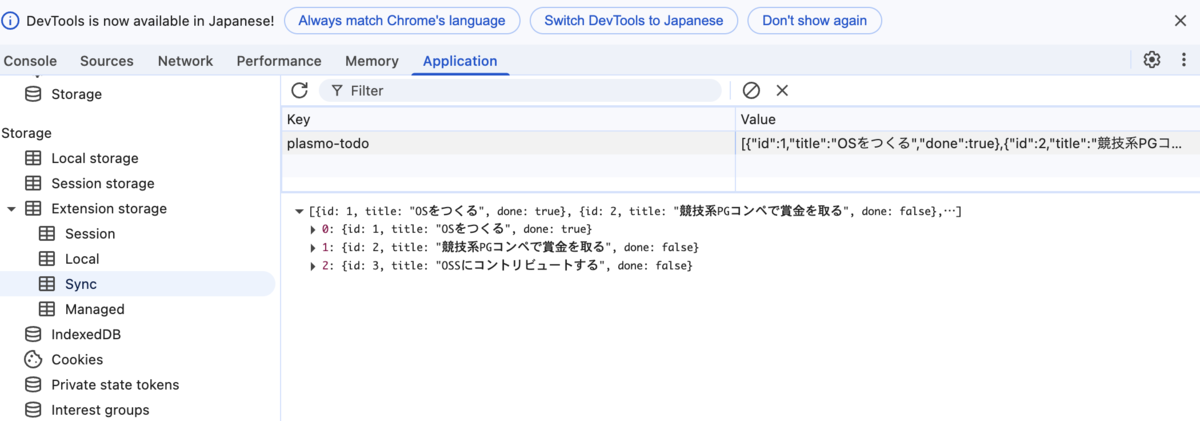Delete selected entry with the X icon
The height and width of the screenshot is (421, 1200).
[782, 90]
